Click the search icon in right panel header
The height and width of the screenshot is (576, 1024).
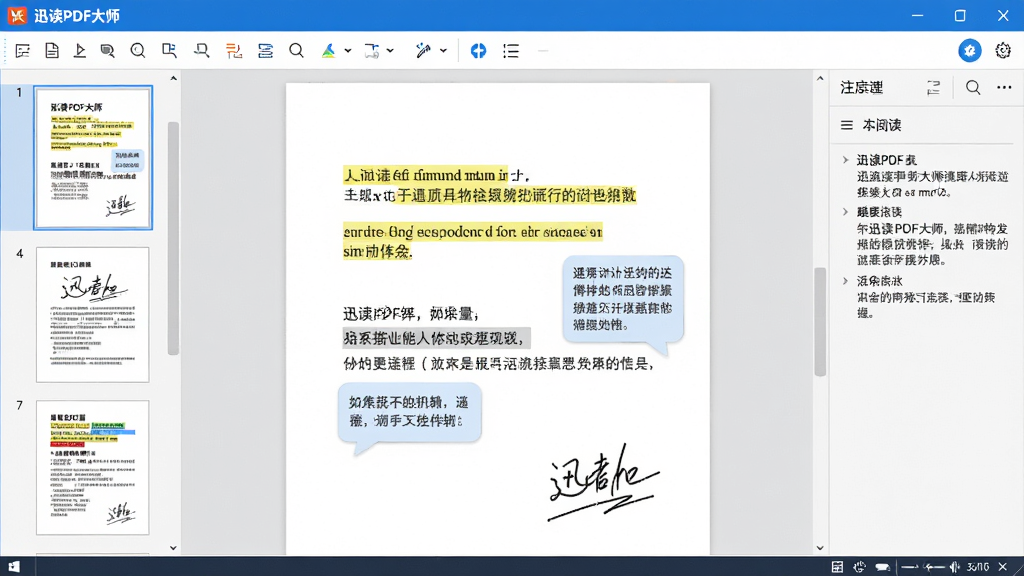point(973,88)
